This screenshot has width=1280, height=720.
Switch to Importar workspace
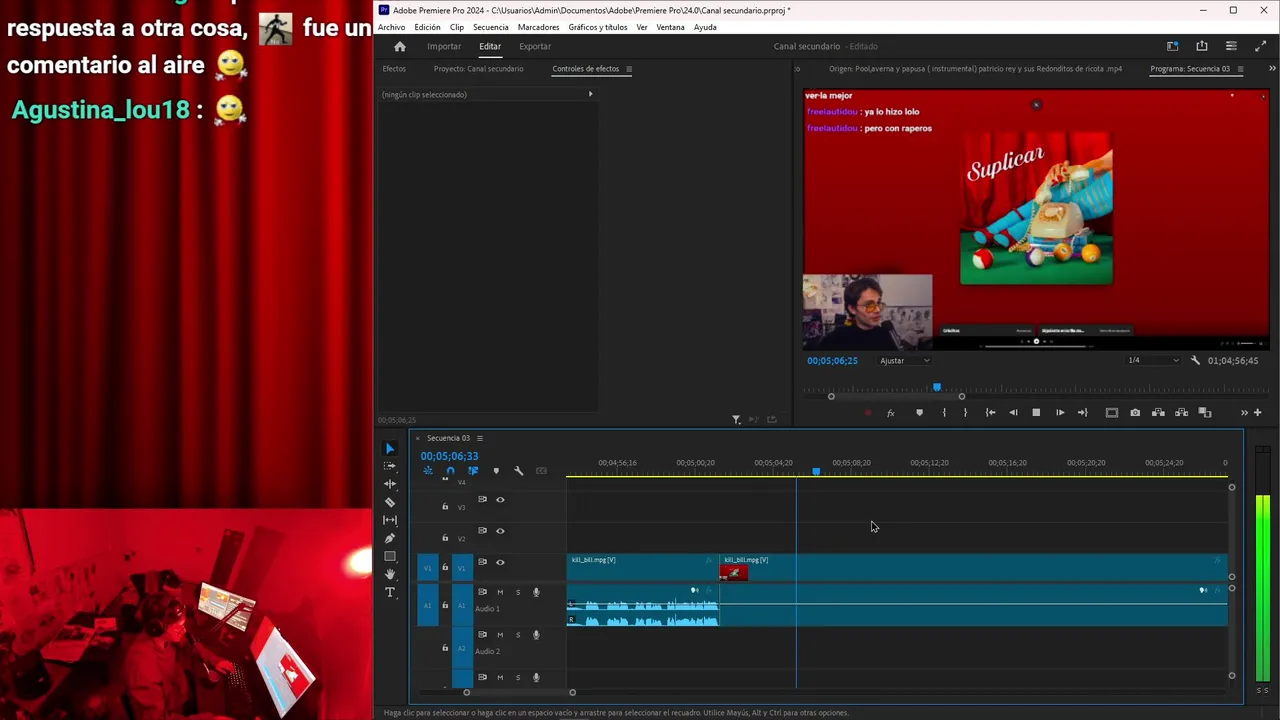[x=444, y=46]
